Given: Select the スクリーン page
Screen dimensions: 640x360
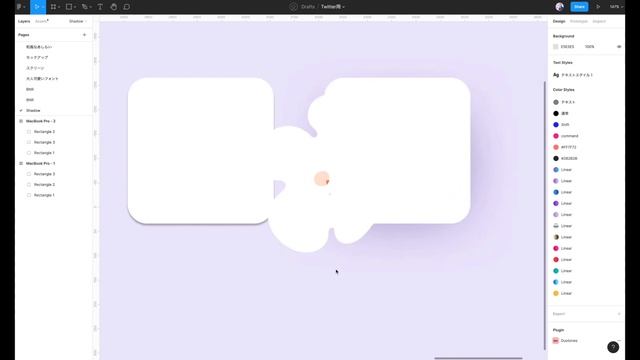Looking at the screenshot, I should pos(35,68).
